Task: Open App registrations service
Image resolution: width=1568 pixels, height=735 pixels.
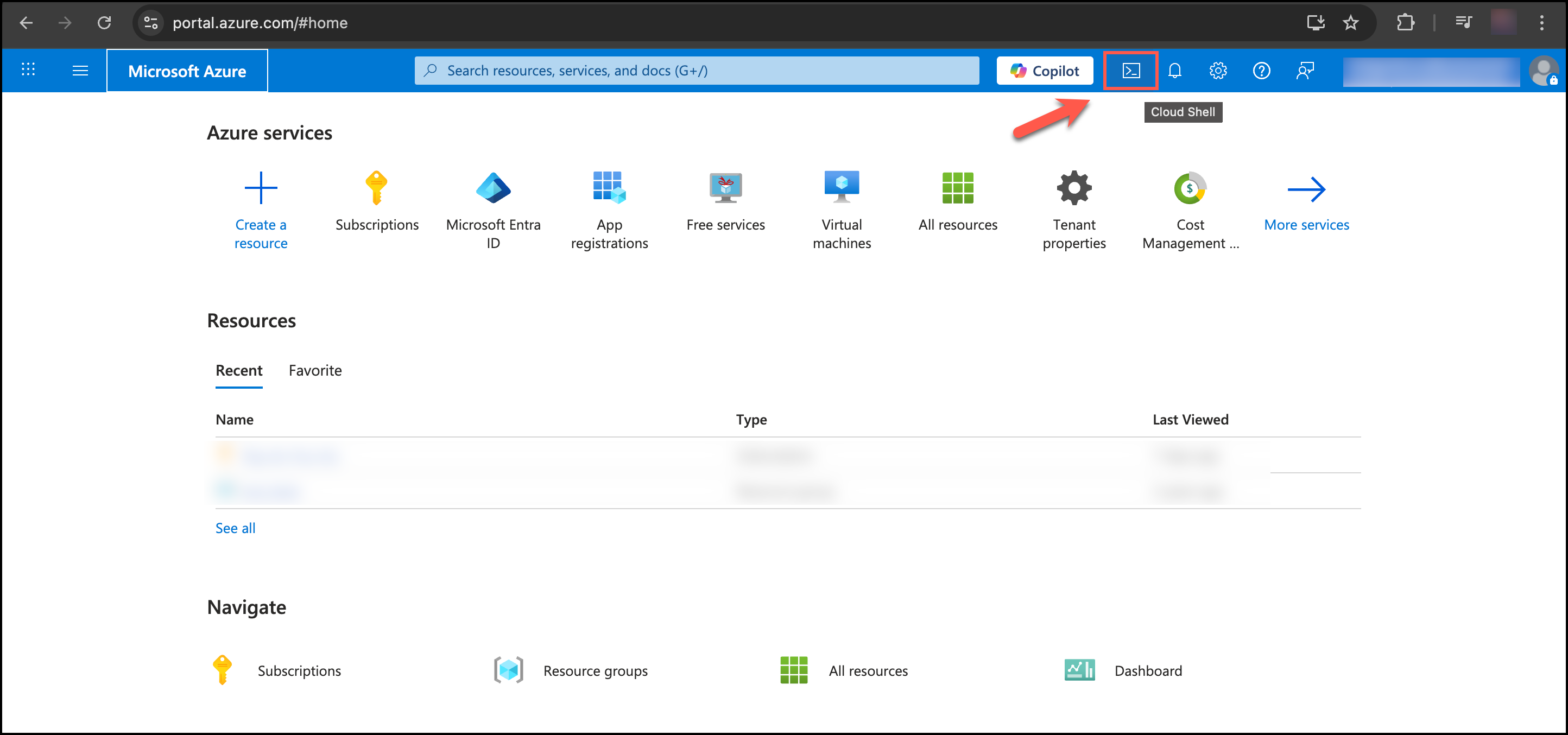Action: (609, 188)
